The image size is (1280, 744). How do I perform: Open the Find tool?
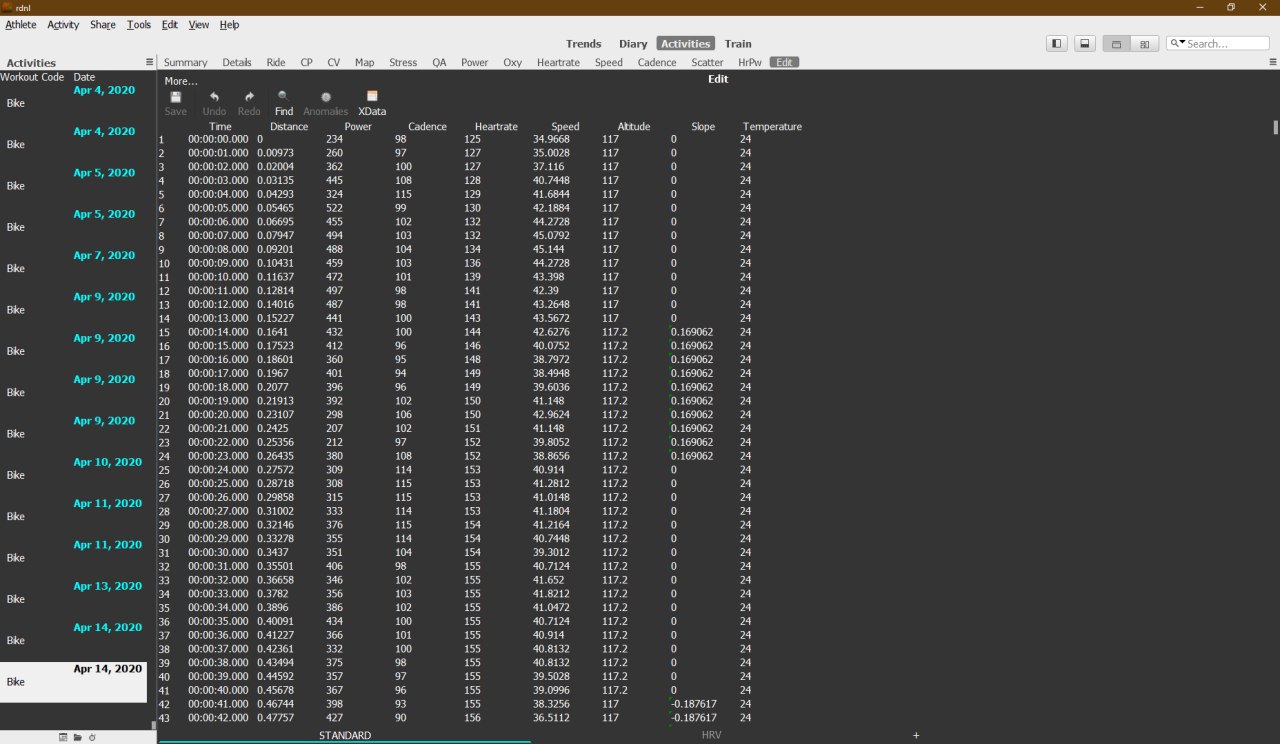pos(284,103)
